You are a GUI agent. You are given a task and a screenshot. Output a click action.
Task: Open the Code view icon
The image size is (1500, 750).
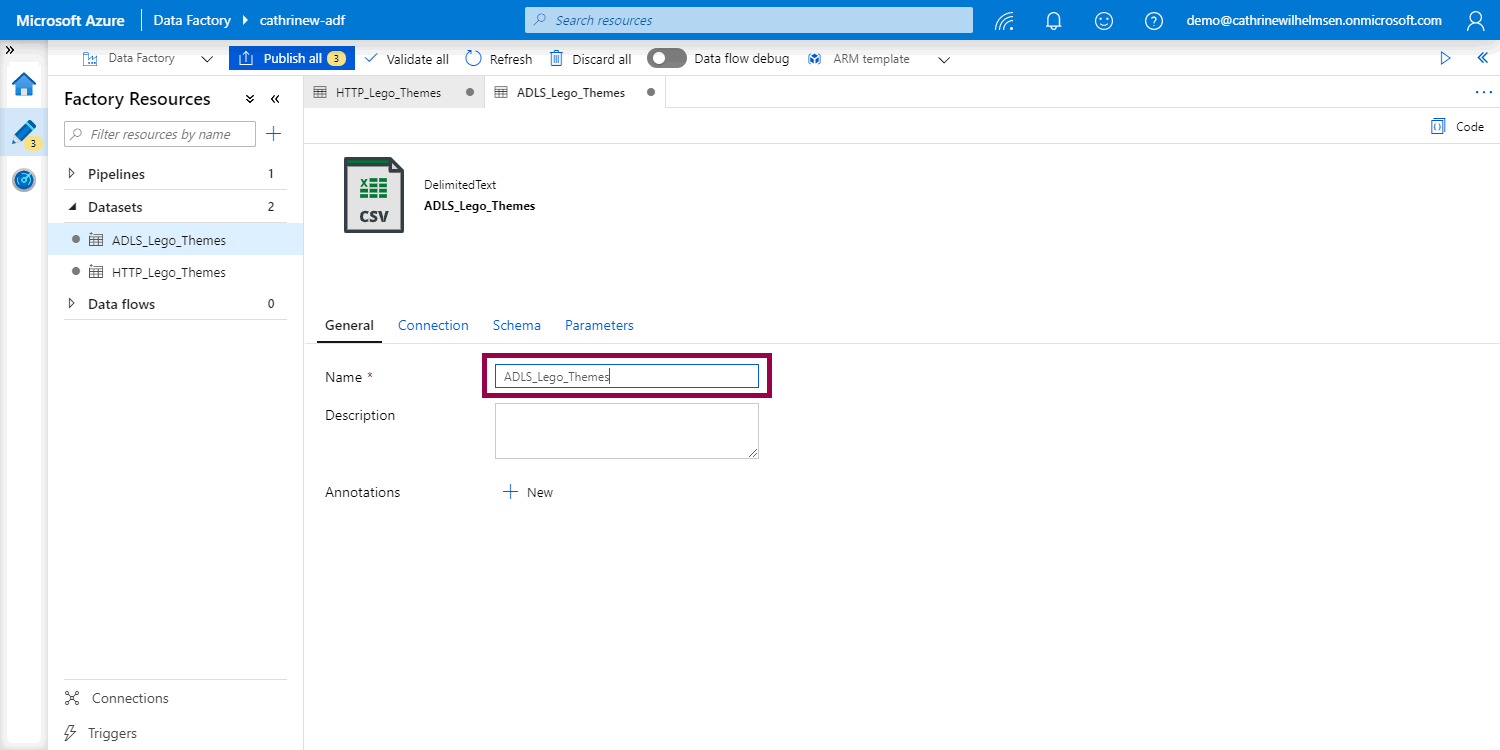pyautogui.click(x=1457, y=127)
